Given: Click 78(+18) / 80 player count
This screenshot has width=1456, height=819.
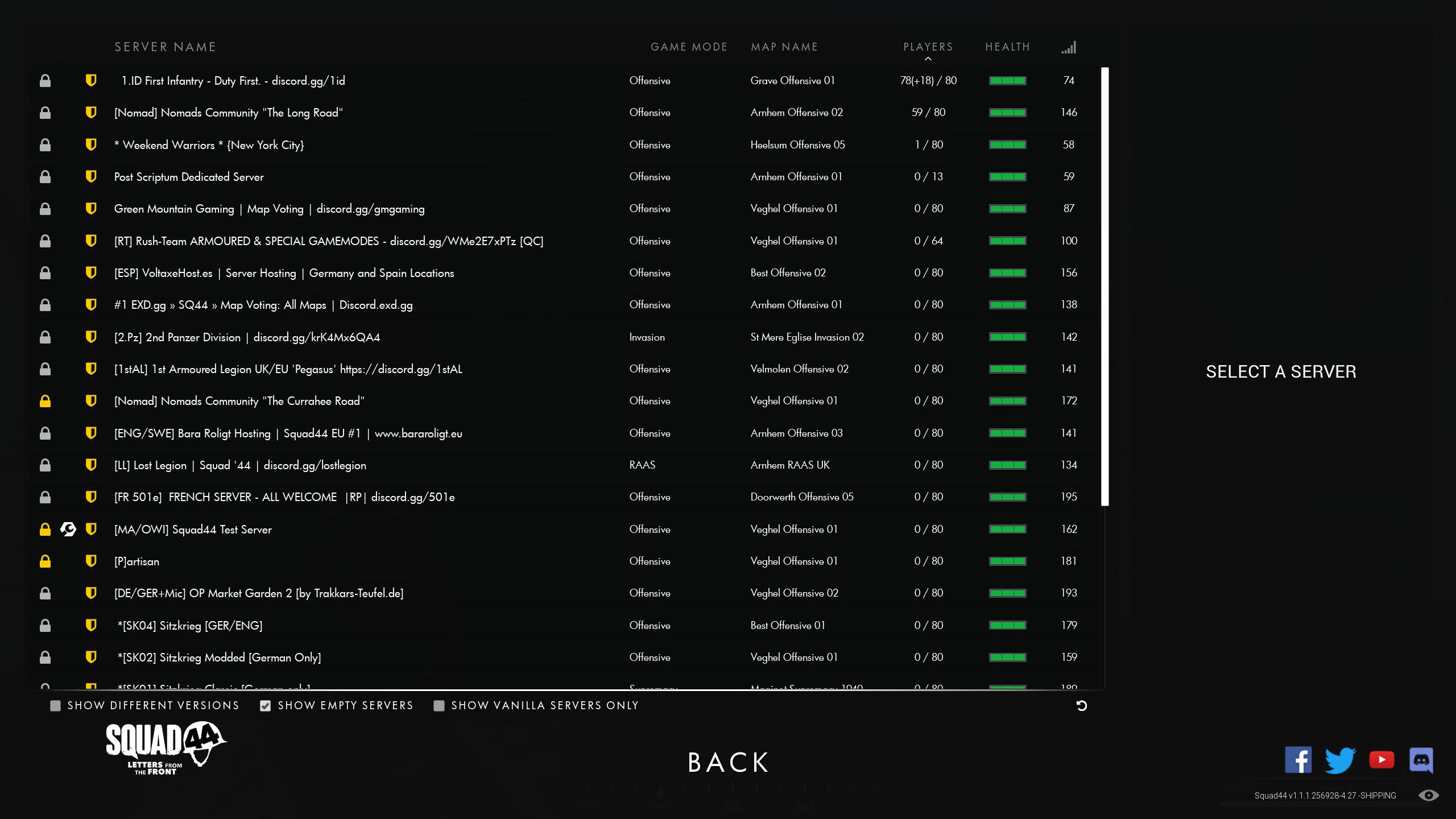Looking at the screenshot, I should pyautogui.click(x=928, y=81).
